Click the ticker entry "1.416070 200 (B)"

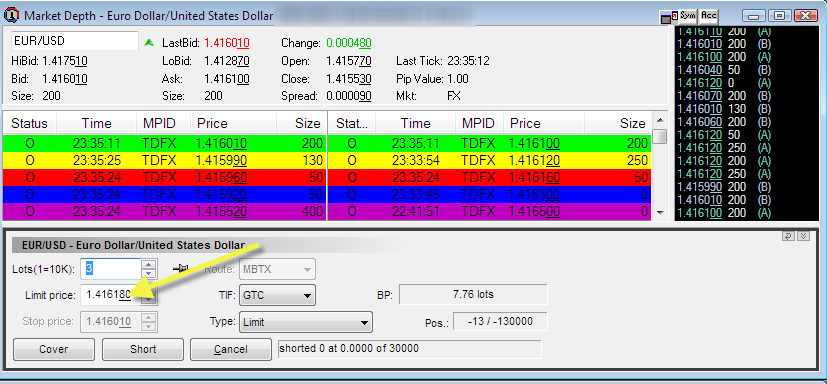(724, 96)
